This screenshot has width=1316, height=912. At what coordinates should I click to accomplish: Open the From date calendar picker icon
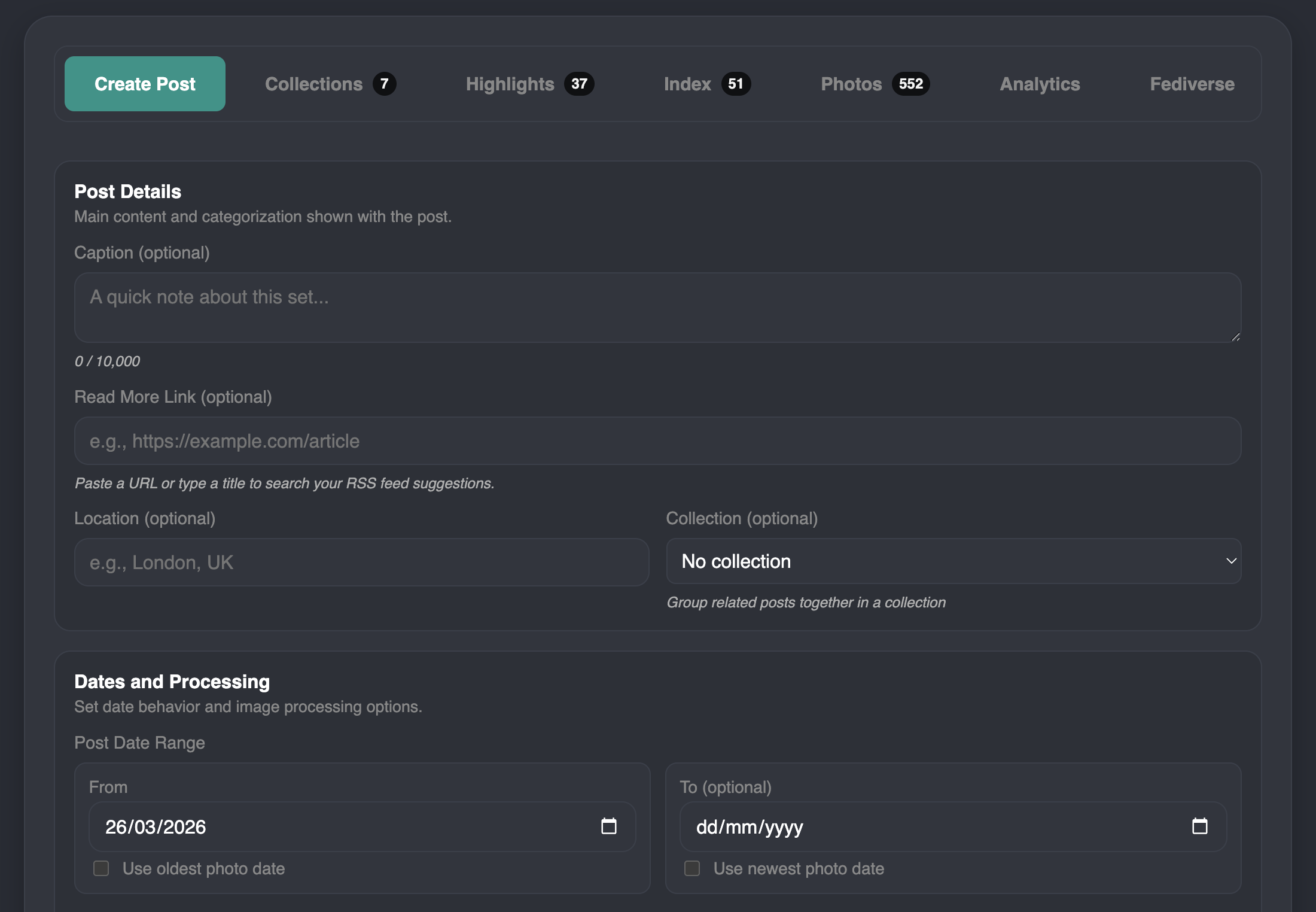pos(608,826)
